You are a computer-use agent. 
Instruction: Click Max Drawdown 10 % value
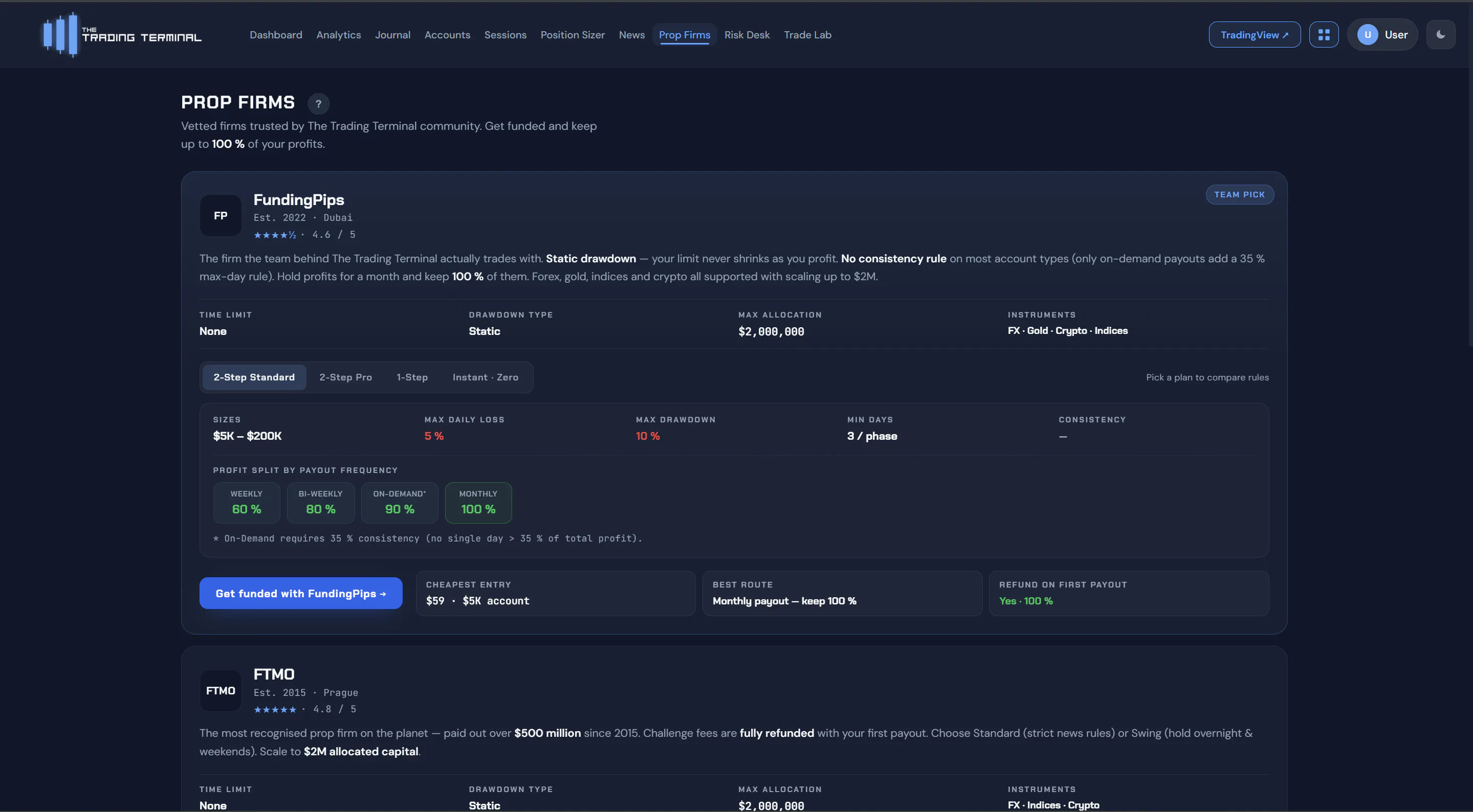coord(648,436)
